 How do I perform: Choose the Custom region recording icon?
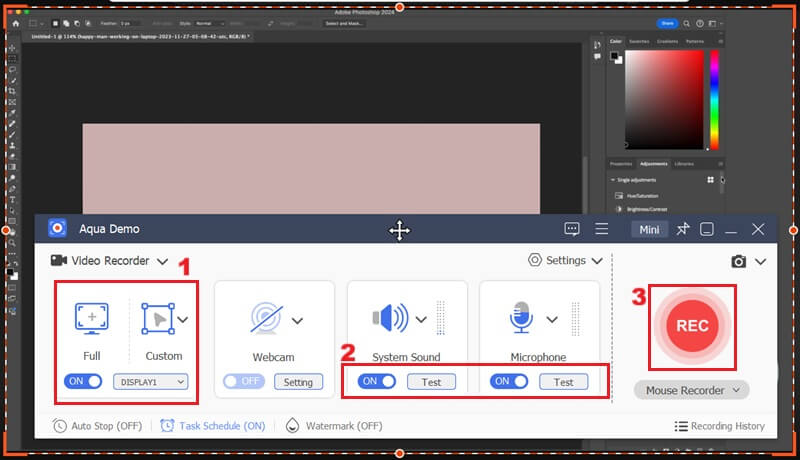click(158, 319)
